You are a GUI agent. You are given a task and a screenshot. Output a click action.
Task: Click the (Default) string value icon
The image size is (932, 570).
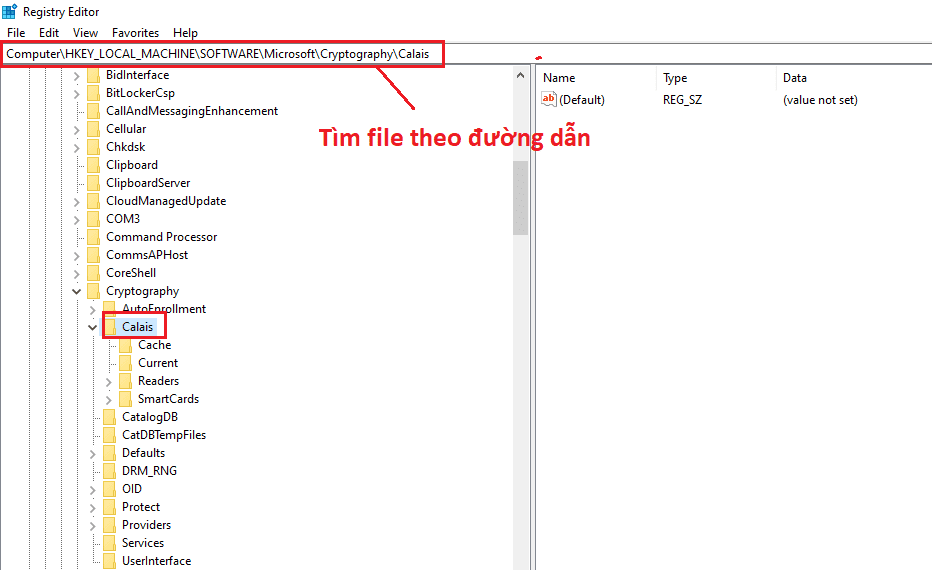(549, 99)
